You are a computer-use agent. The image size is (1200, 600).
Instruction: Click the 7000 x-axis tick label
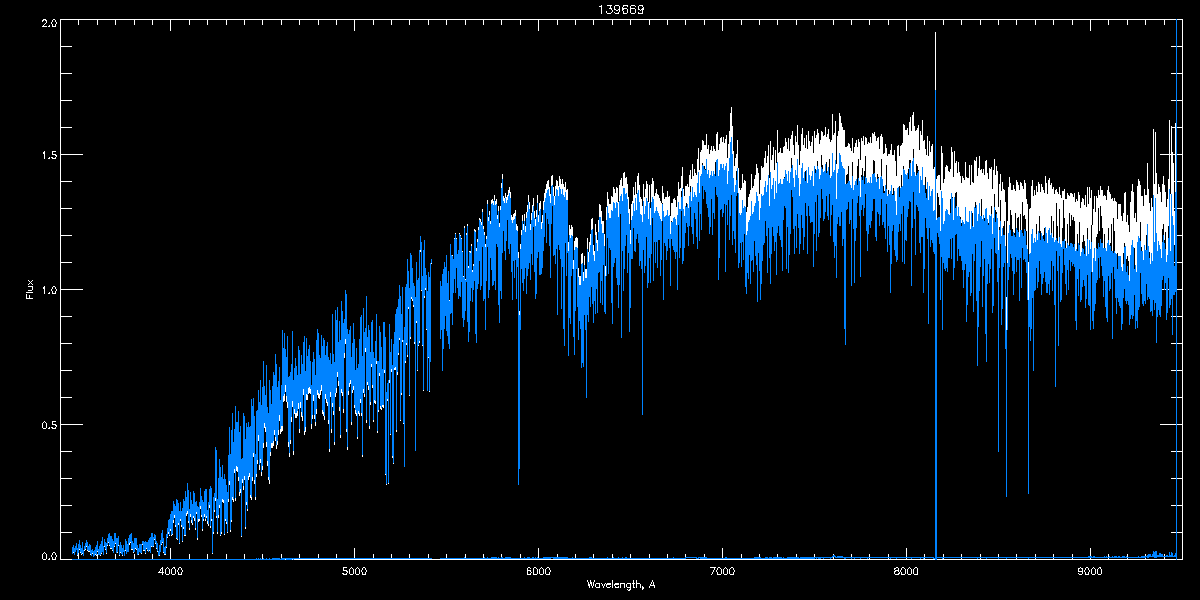pos(722,572)
